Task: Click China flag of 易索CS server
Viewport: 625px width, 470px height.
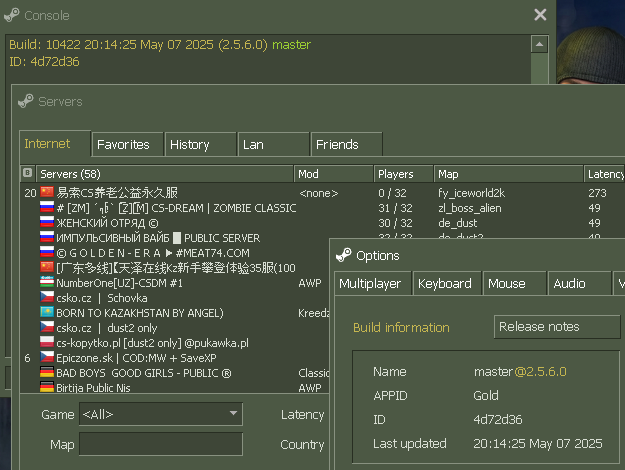Action: pyautogui.click(x=47, y=192)
